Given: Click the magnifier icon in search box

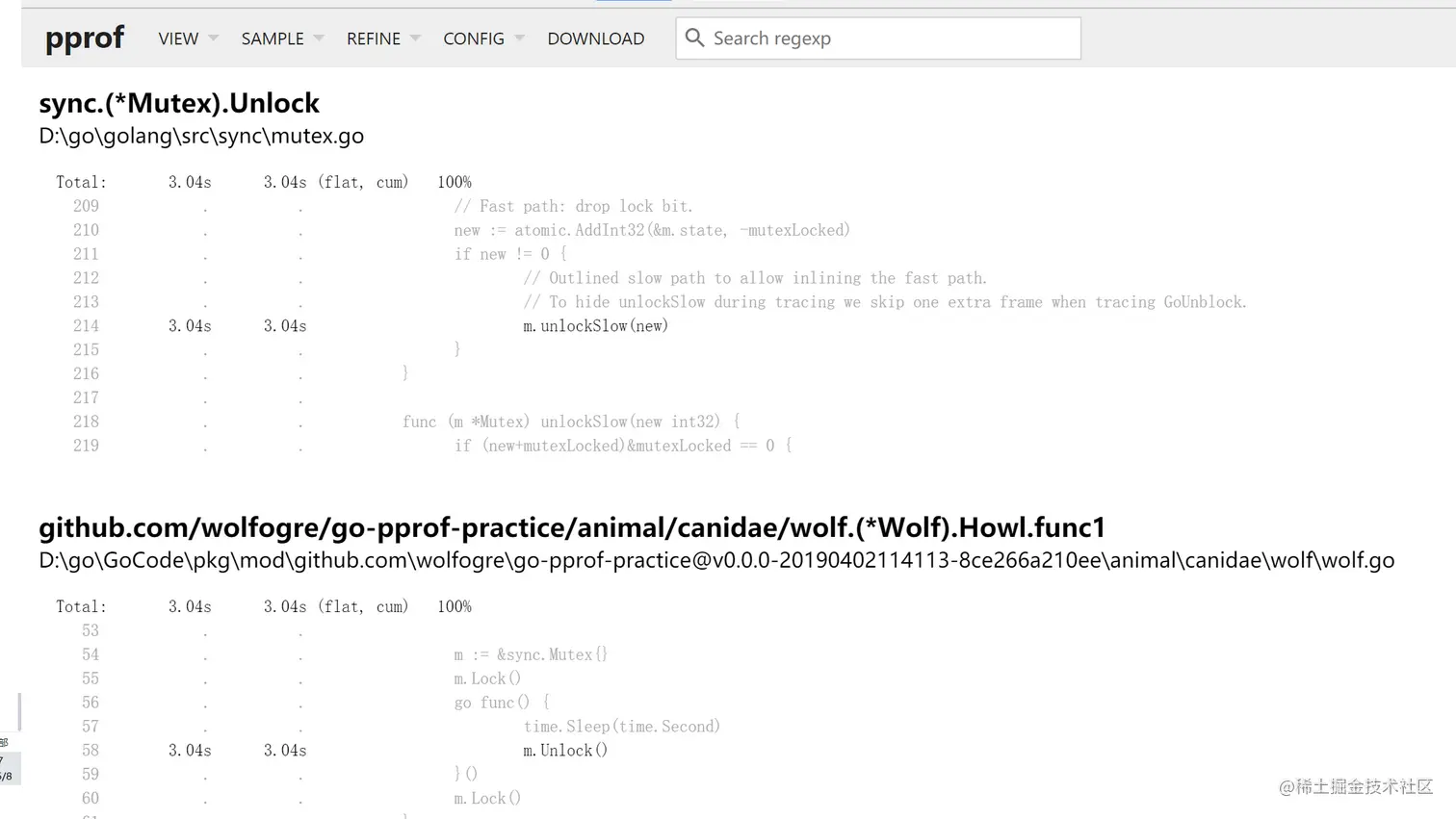Looking at the screenshot, I should (694, 38).
